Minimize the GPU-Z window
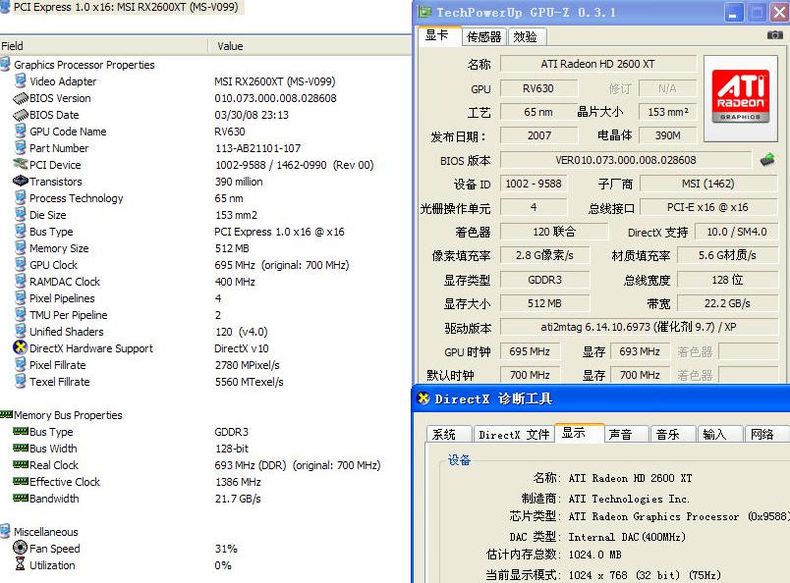Screen dimensions: 790x583 tap(733, 13)
